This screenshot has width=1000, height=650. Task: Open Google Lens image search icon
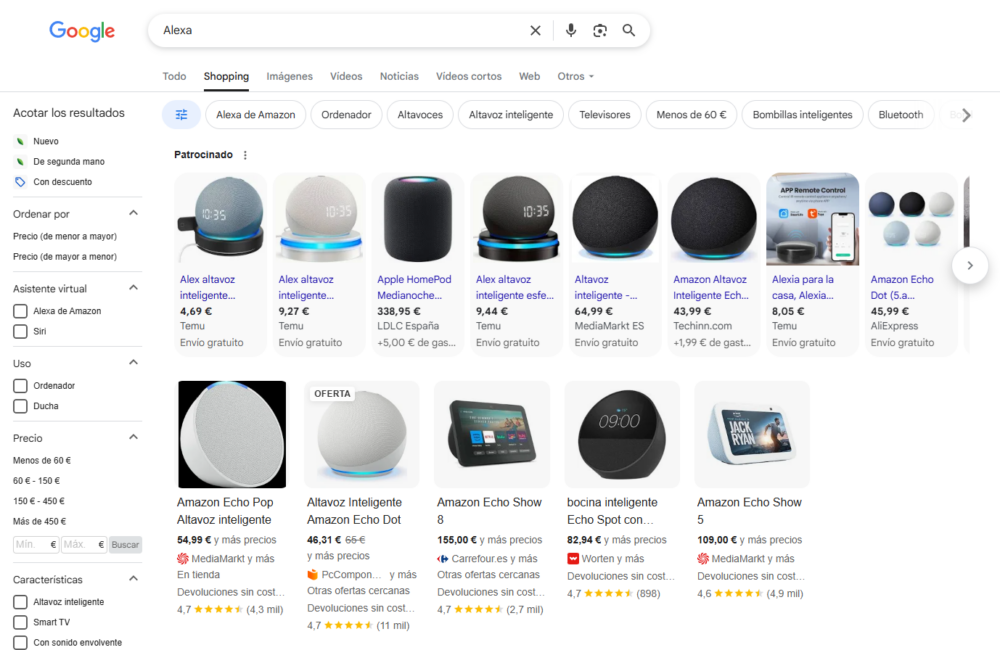(600, 30)
